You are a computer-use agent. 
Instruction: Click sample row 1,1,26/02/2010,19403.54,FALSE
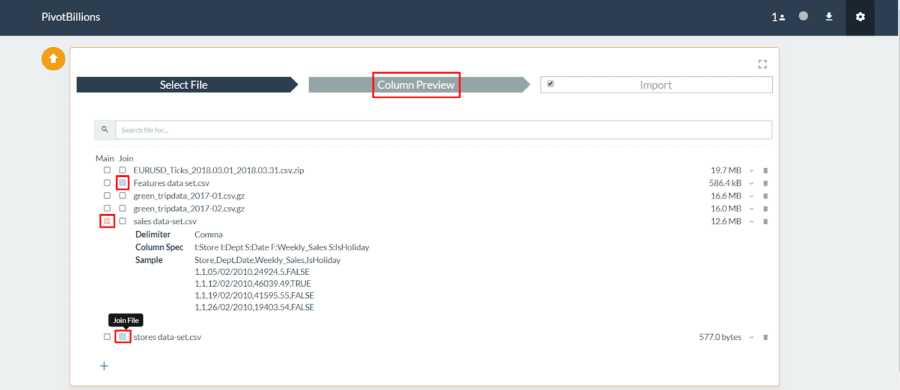point(254,307)
